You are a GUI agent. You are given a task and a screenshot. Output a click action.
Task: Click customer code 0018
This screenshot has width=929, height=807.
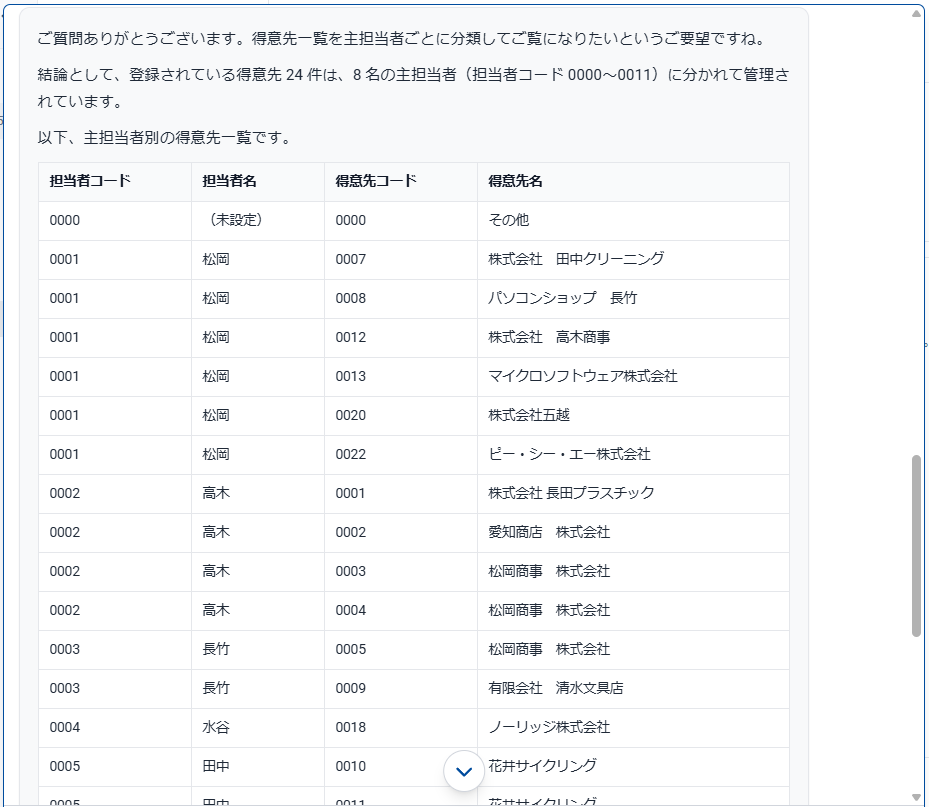(x=351, y=728)
